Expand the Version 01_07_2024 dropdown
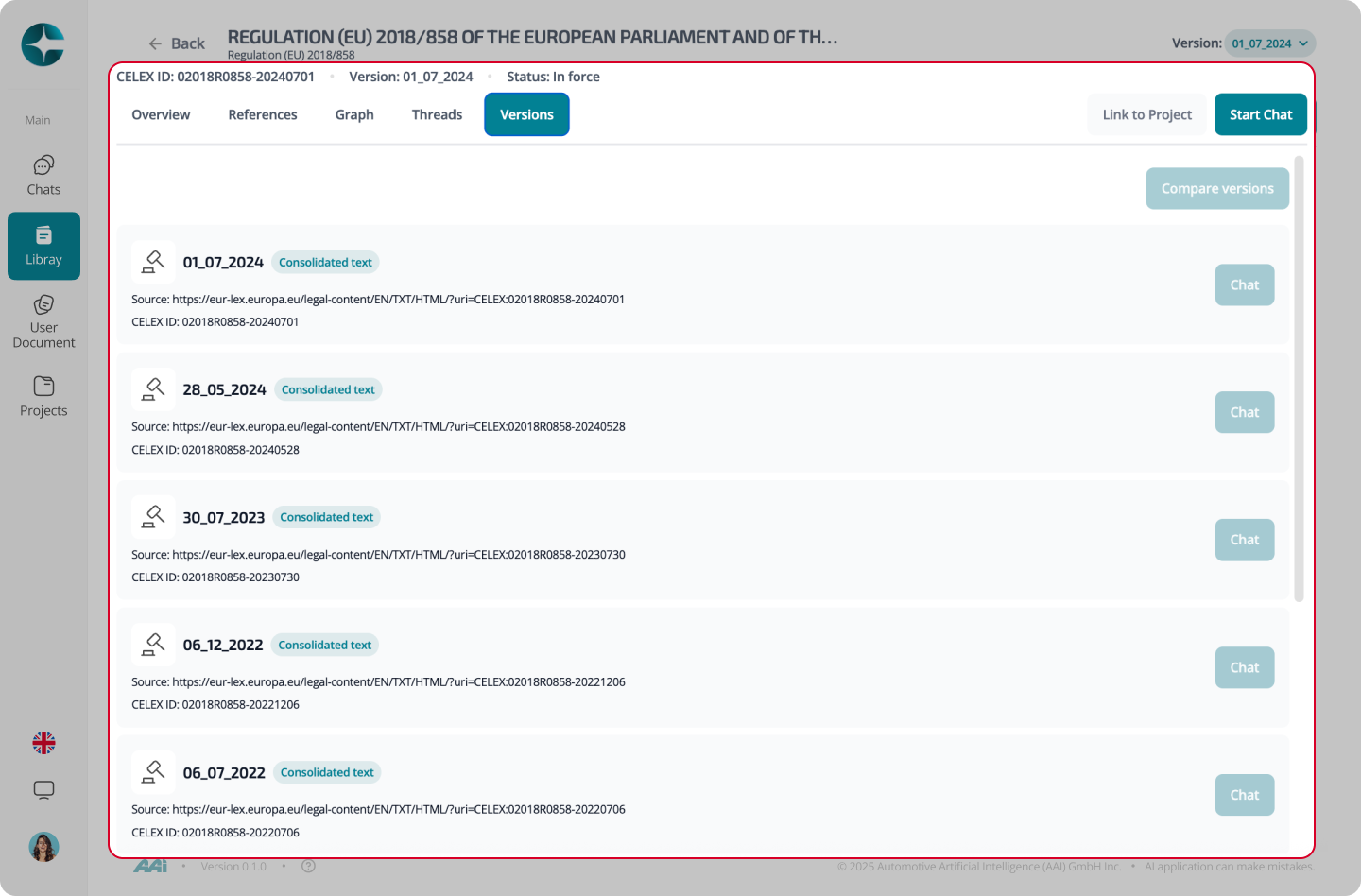Viewport: 1361px width, 896px height. [1269, 43]
